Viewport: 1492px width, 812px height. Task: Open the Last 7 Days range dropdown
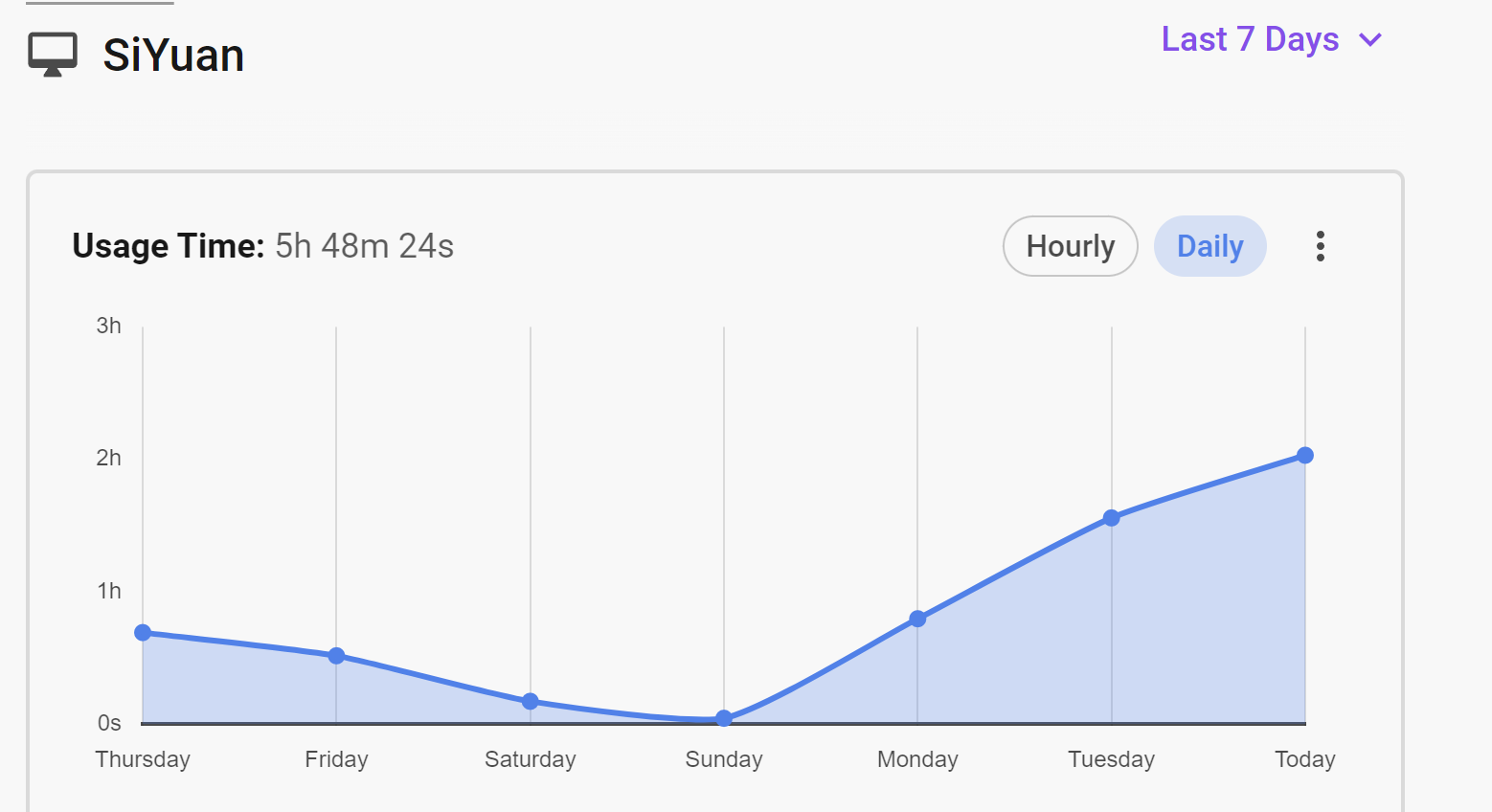1250,39
